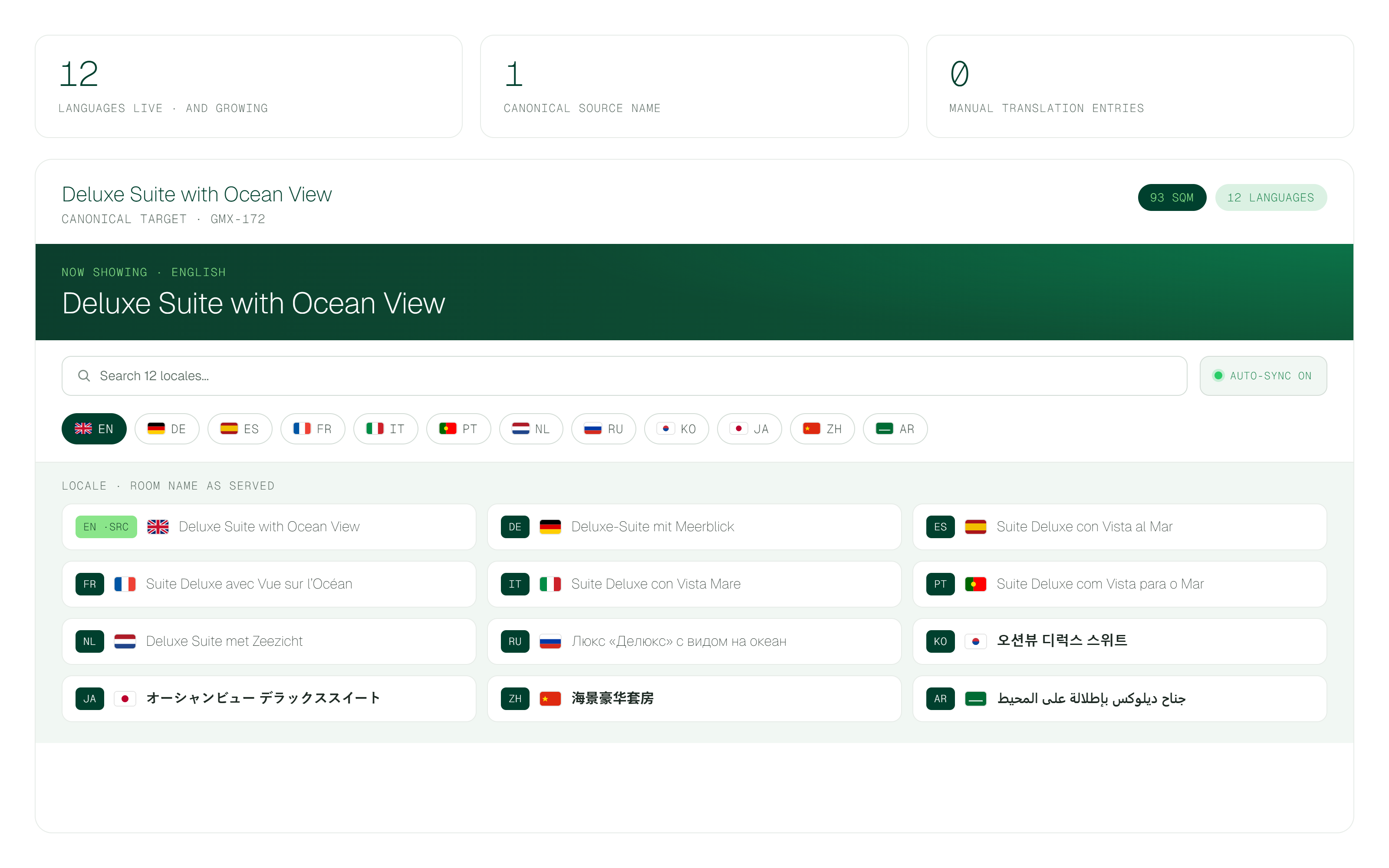Image resolution: width=1389 pixels, height=868 pixels.
Task: Switch to the RU language chip
Action: coord(604,429)
